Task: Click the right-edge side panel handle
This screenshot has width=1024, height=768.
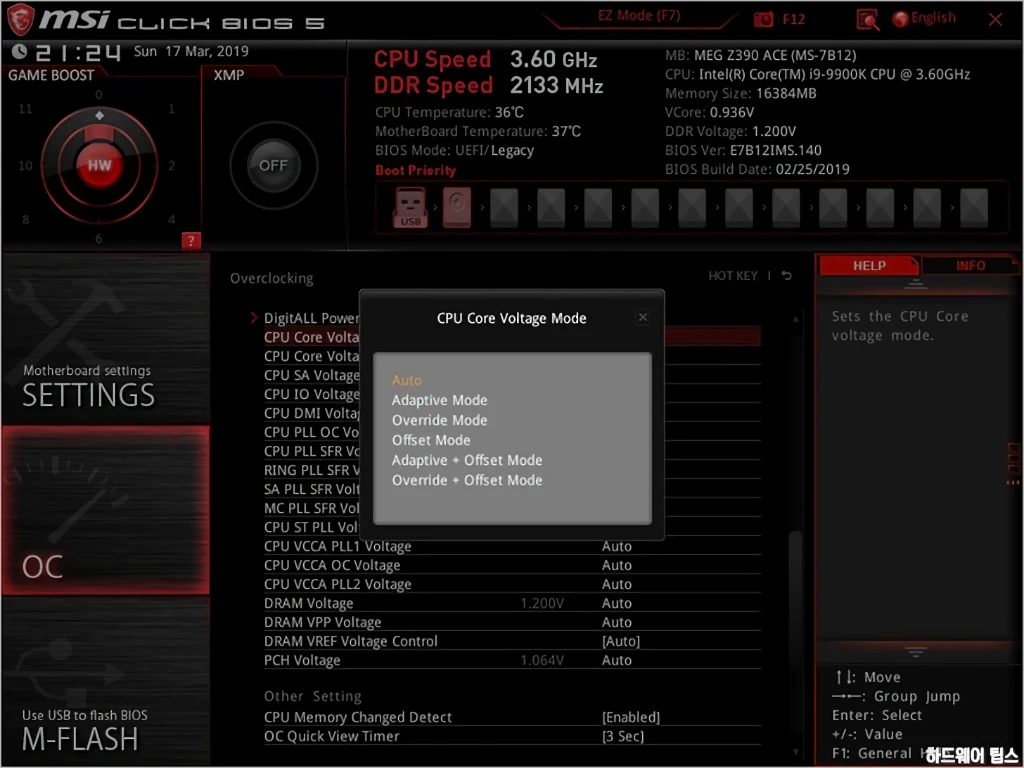Action: tap(1015, 464)
